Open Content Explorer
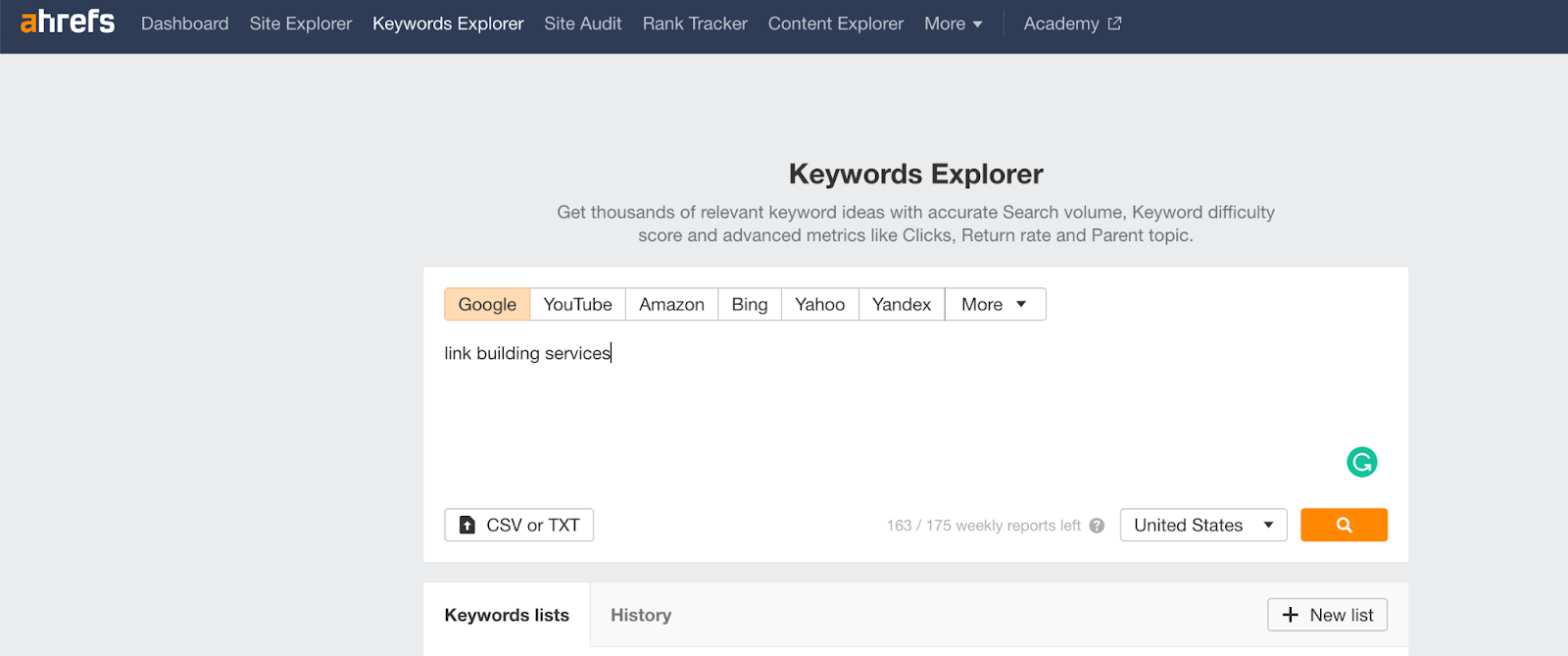This screenshot has height=656, width=1568. tap(835, 24)
